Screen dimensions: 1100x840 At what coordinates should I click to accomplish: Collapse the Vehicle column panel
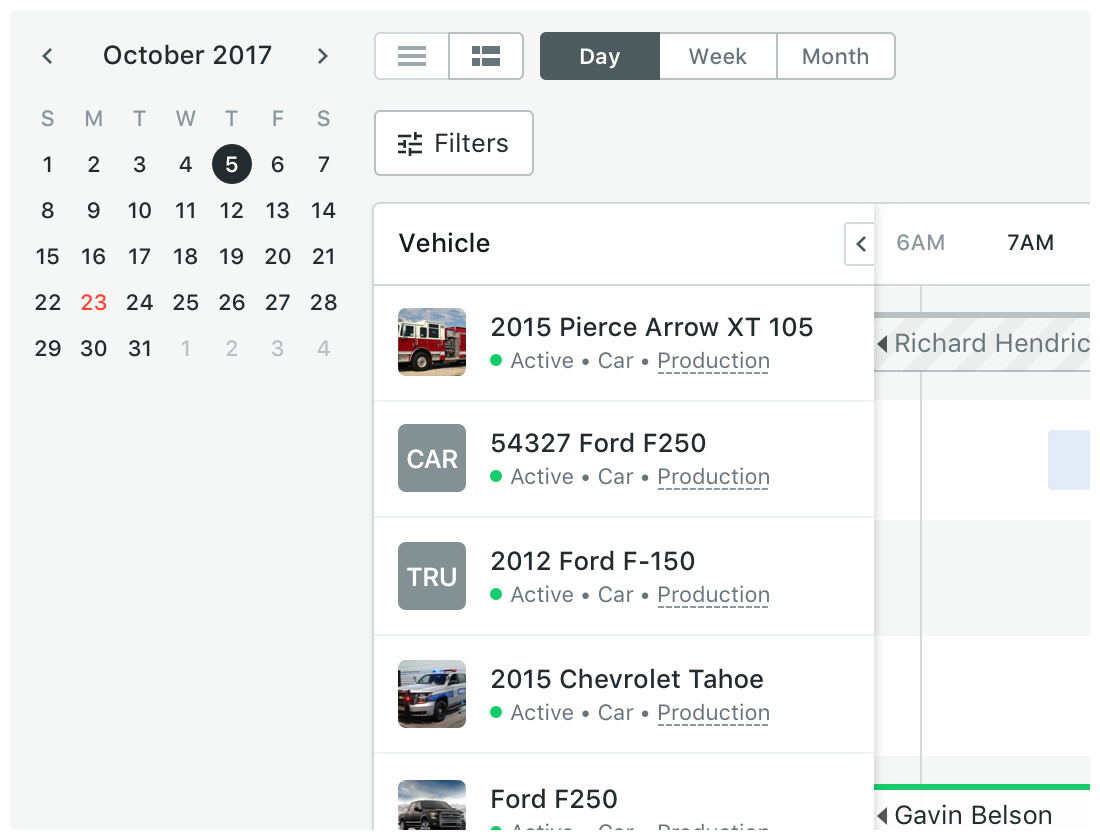click(860, 244)
